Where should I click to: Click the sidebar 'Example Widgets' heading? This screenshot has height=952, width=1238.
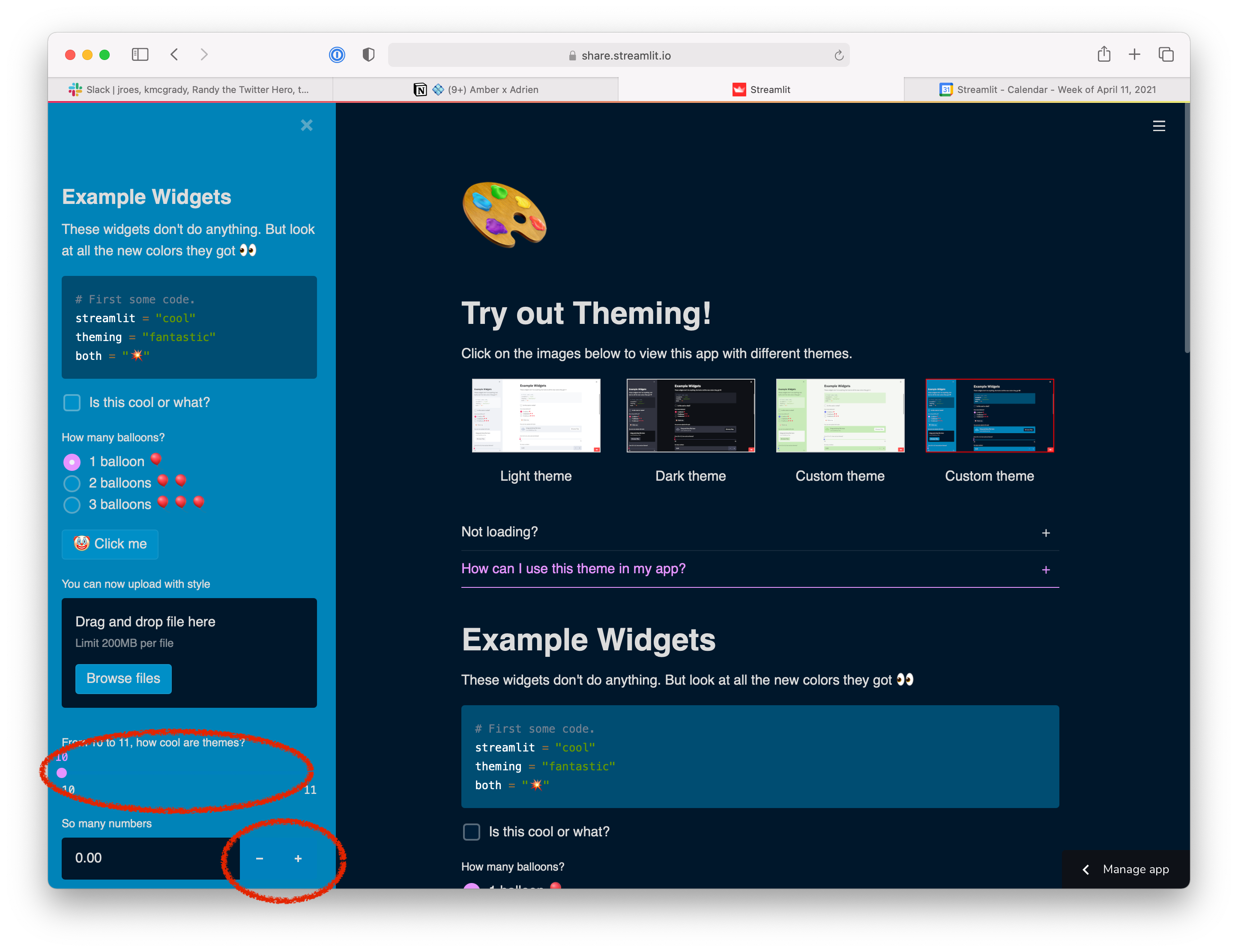(147, 197)
